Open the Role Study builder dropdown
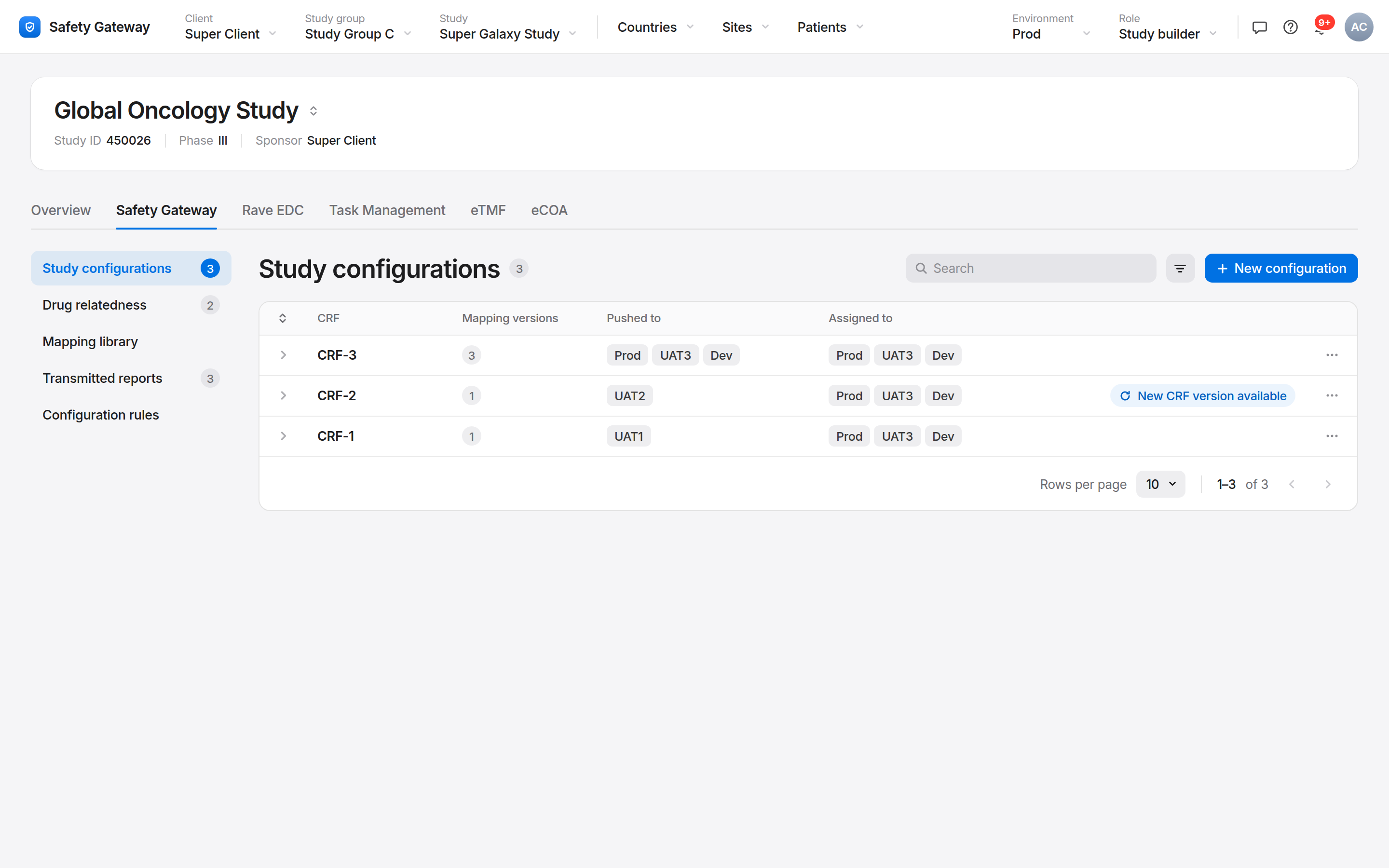 click(1168, 27)
